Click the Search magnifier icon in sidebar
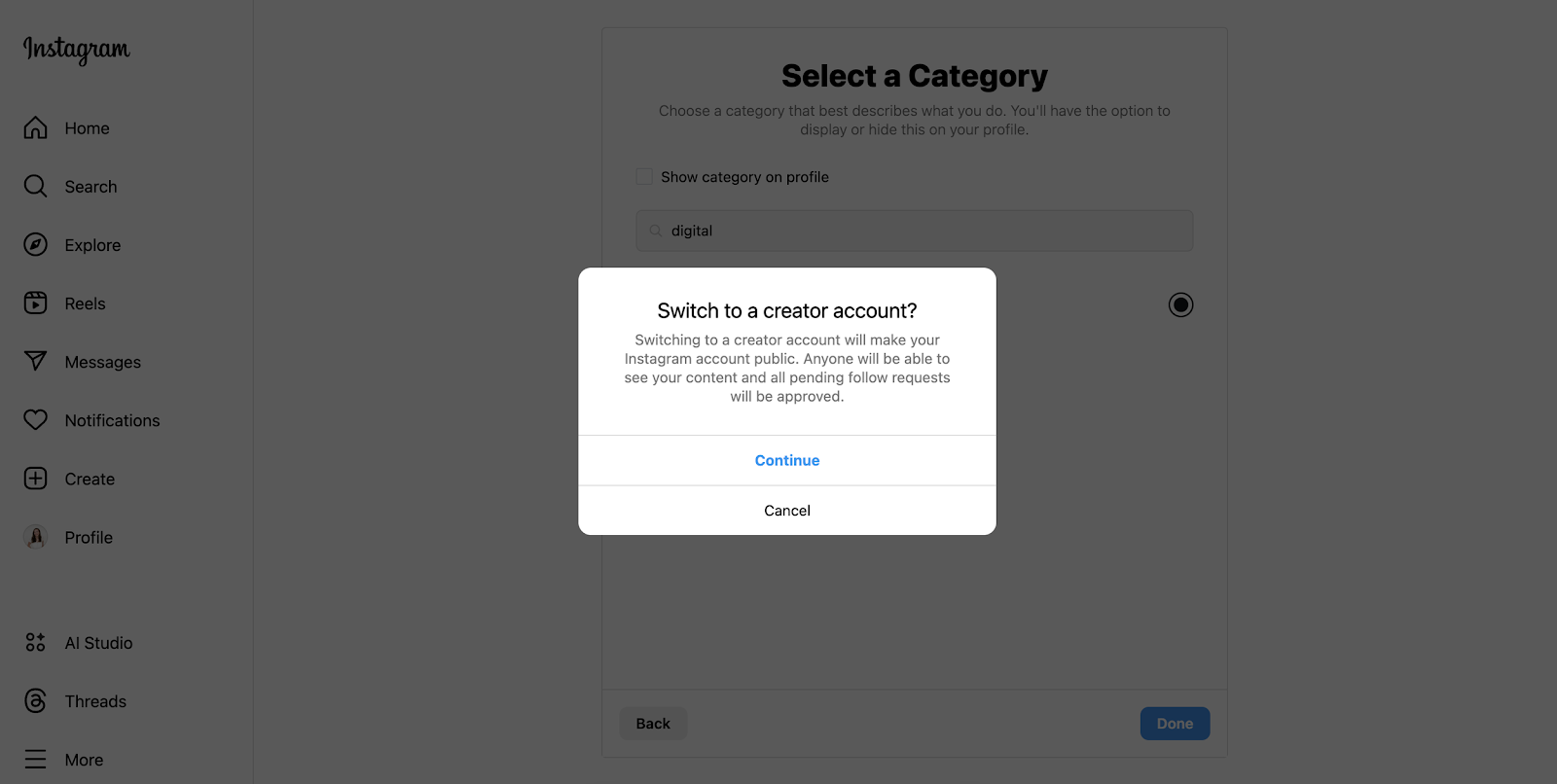This screenshot has width=1557, height=784. pos(36,187)
